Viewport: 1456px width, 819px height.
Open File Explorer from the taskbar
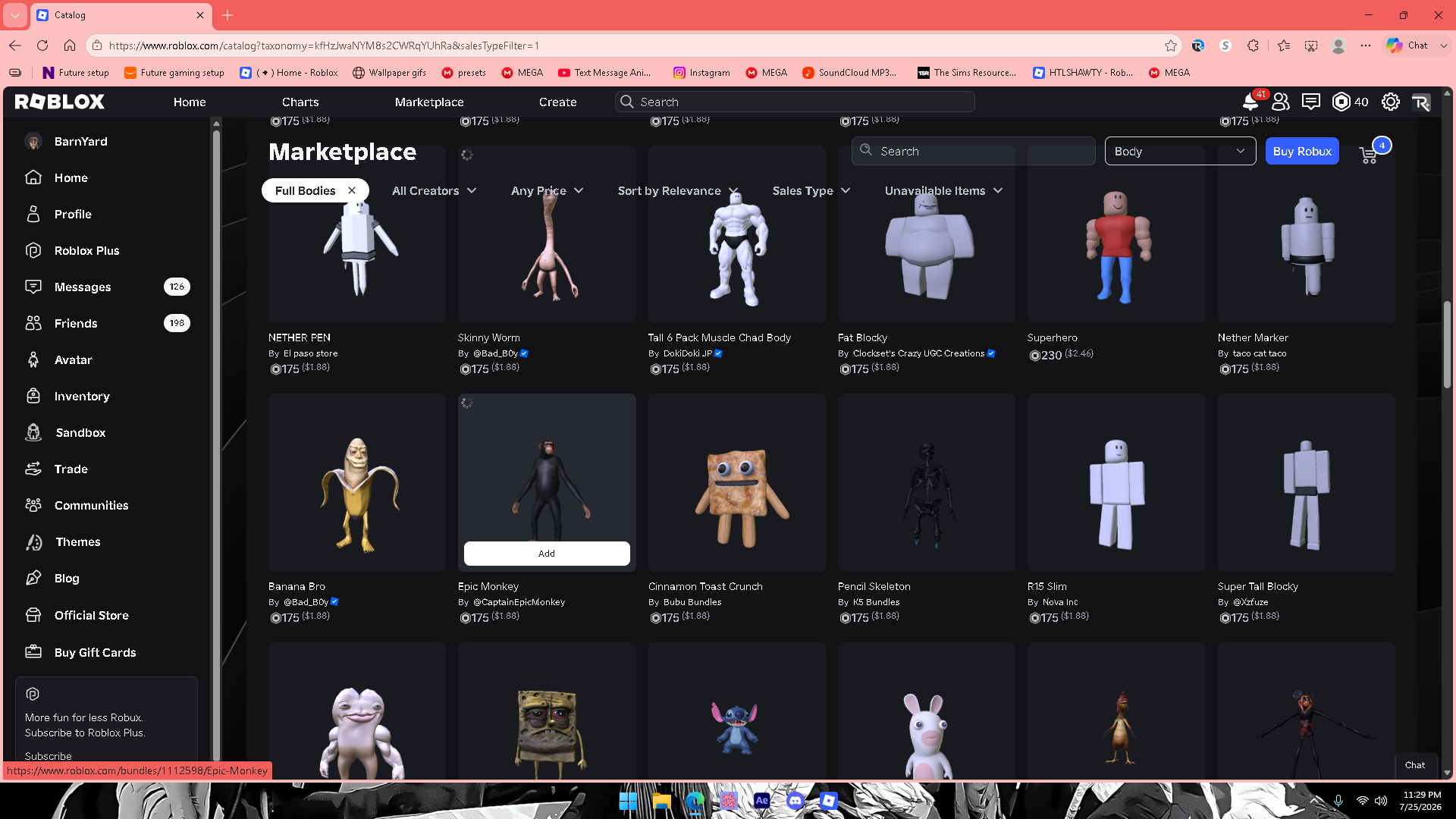click(661, 801)
